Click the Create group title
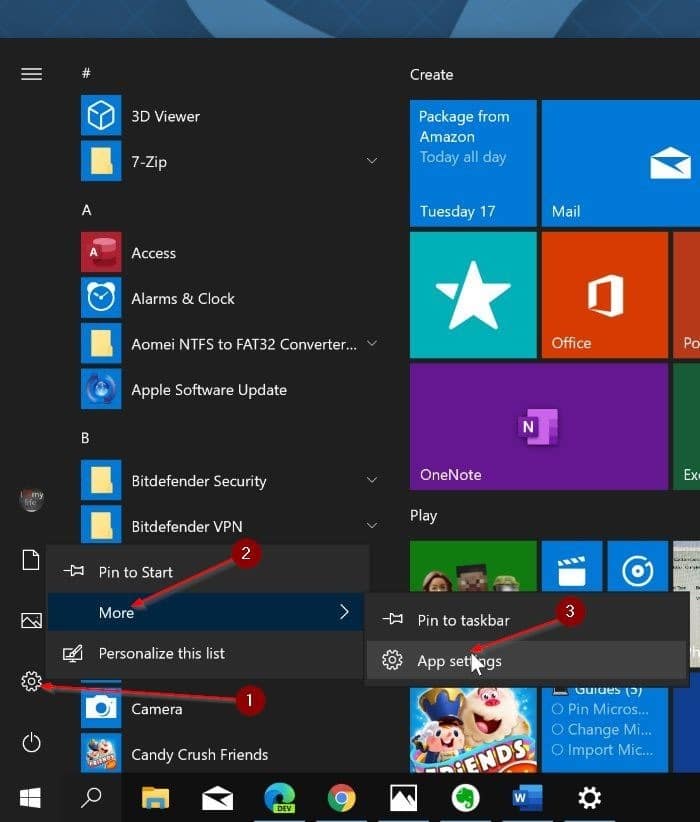Viewport: 700px width, 822px height. pos(432,74)
